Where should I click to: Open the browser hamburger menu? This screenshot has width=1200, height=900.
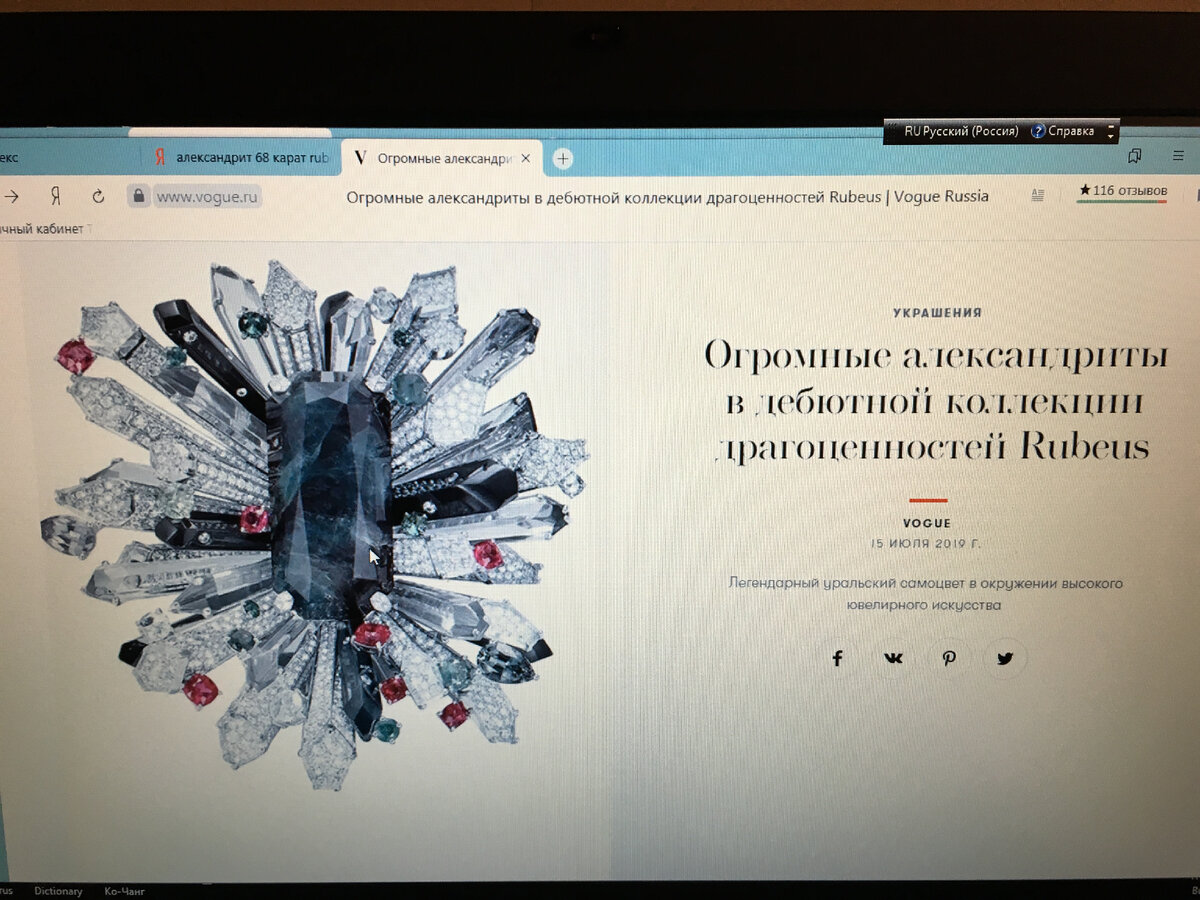1178,157
